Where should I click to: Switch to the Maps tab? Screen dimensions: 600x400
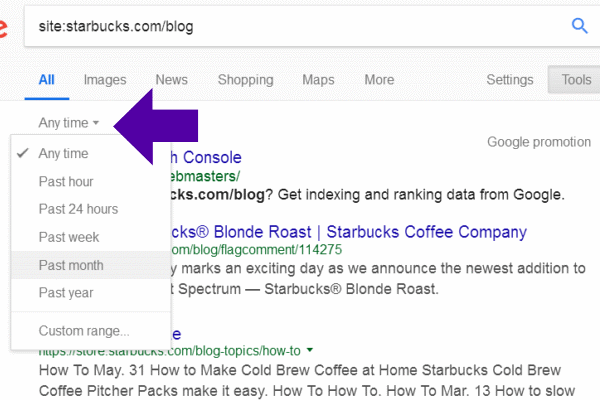coord(318,80)
